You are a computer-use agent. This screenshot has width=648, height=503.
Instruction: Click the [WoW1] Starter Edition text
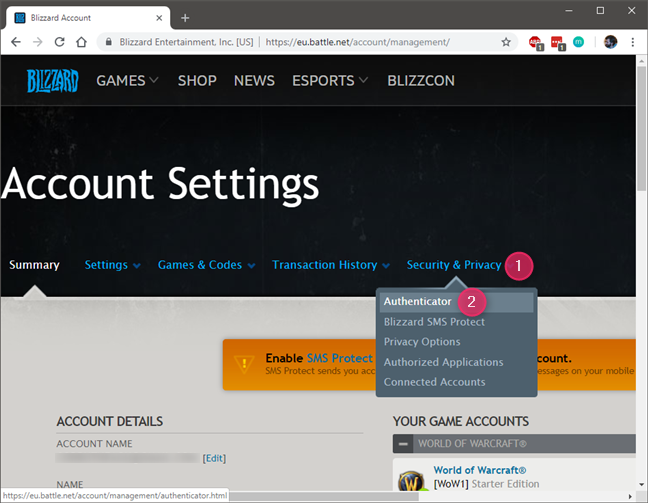pos(486,484)
